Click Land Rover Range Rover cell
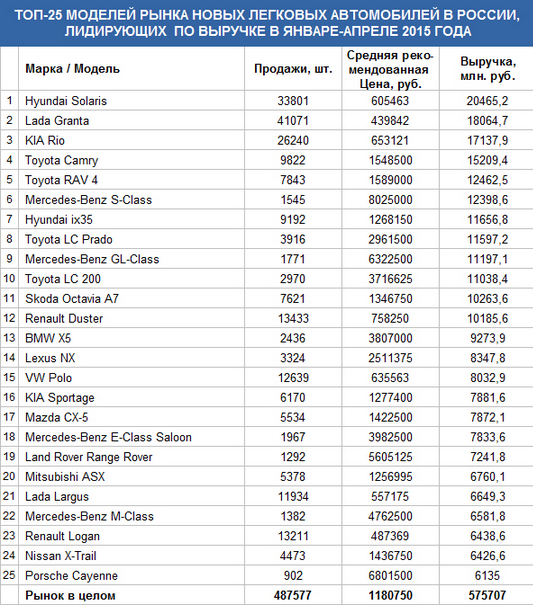Image resolution: width=533 pixels, height=605 pixels. (88, 457)
